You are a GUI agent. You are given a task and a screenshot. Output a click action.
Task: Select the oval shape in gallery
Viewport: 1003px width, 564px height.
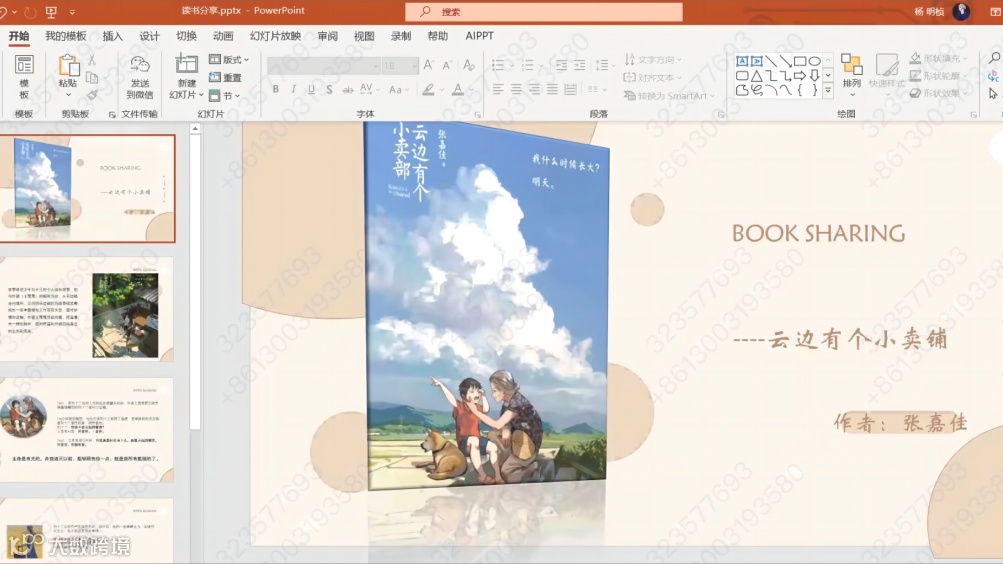(814, 61)
